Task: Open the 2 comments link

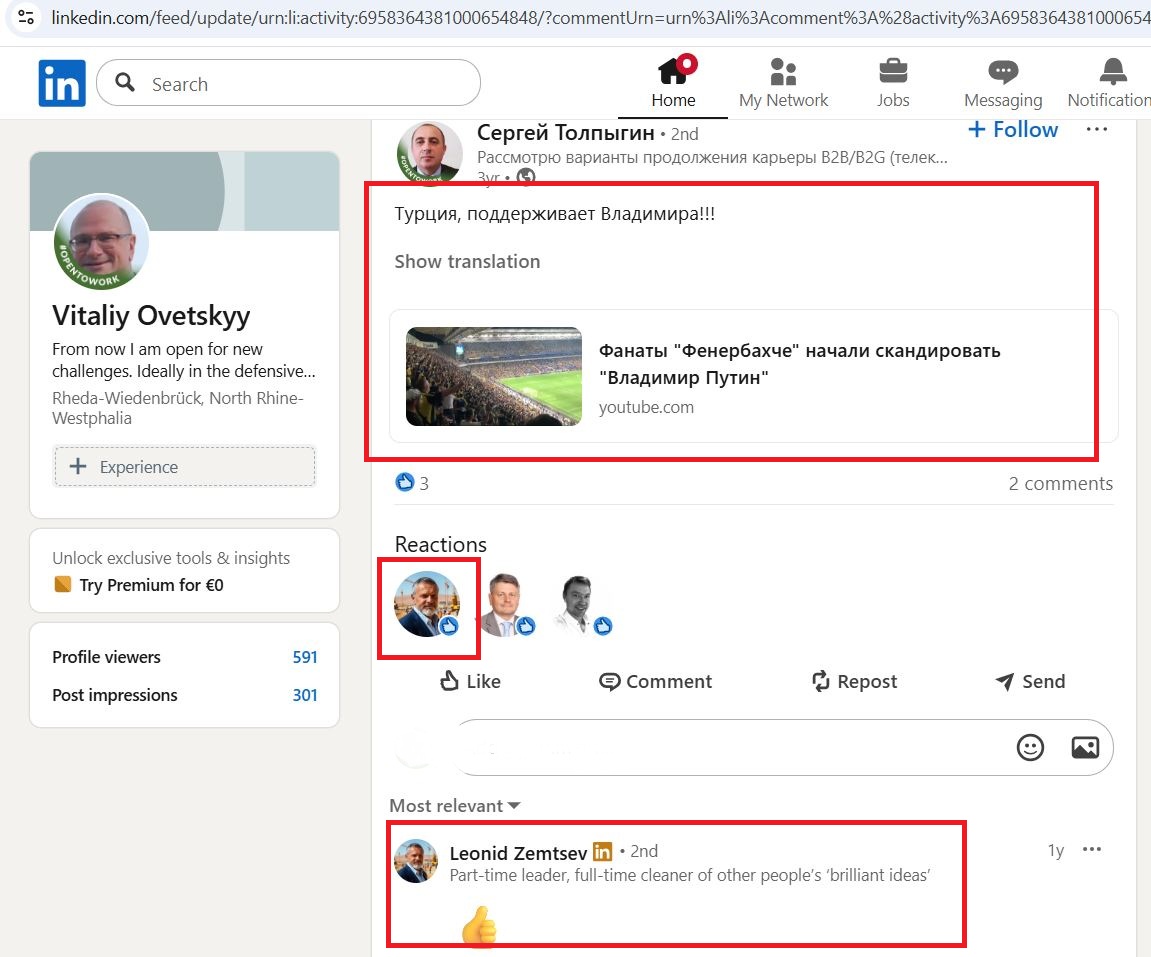Action: click(1060, 483)
